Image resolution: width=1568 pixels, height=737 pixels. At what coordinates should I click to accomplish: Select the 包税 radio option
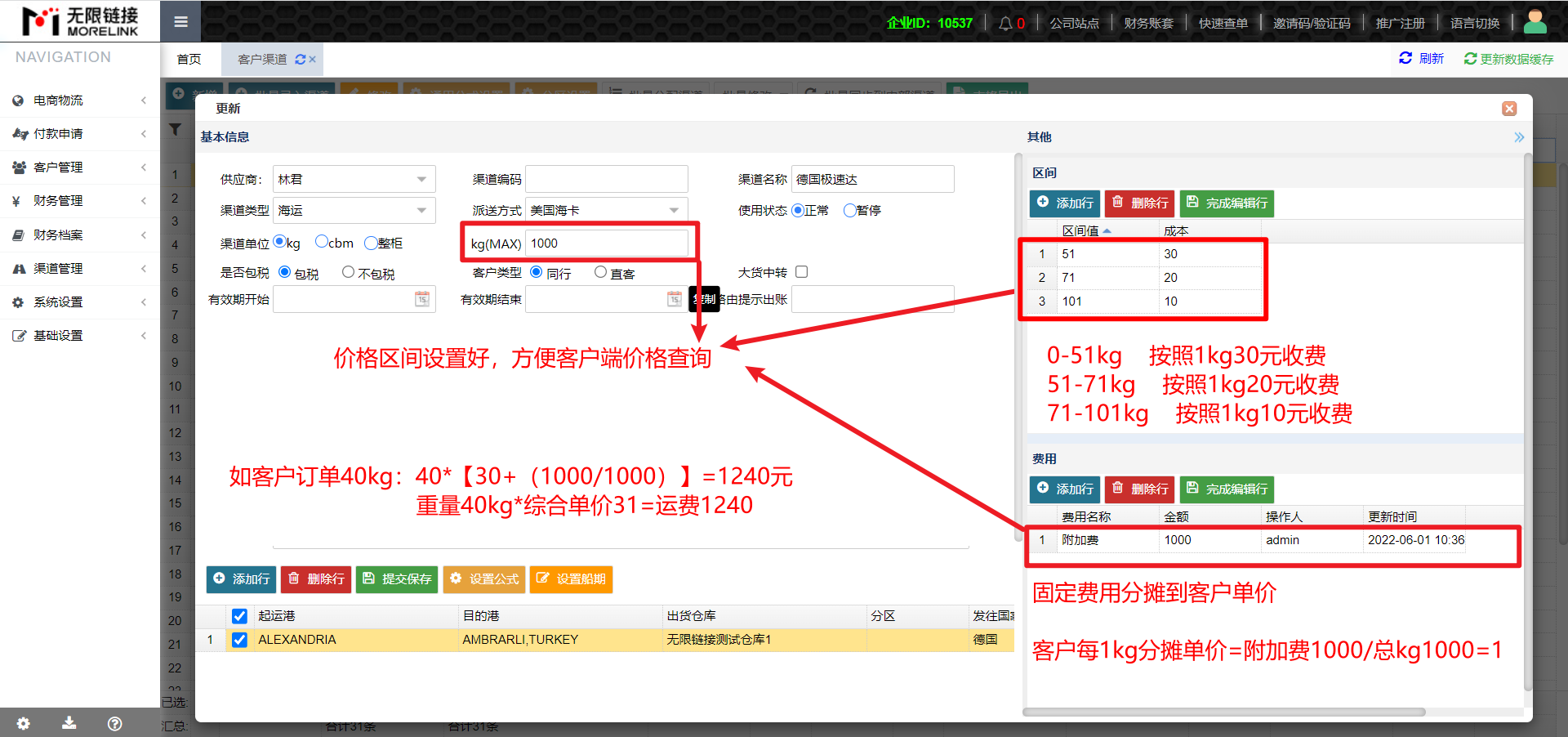click(x=284, y=272)
